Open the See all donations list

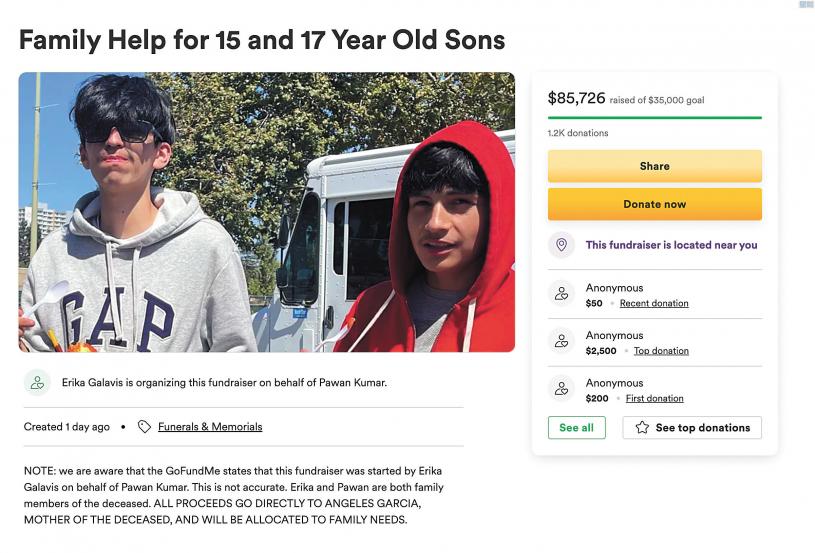576,428
